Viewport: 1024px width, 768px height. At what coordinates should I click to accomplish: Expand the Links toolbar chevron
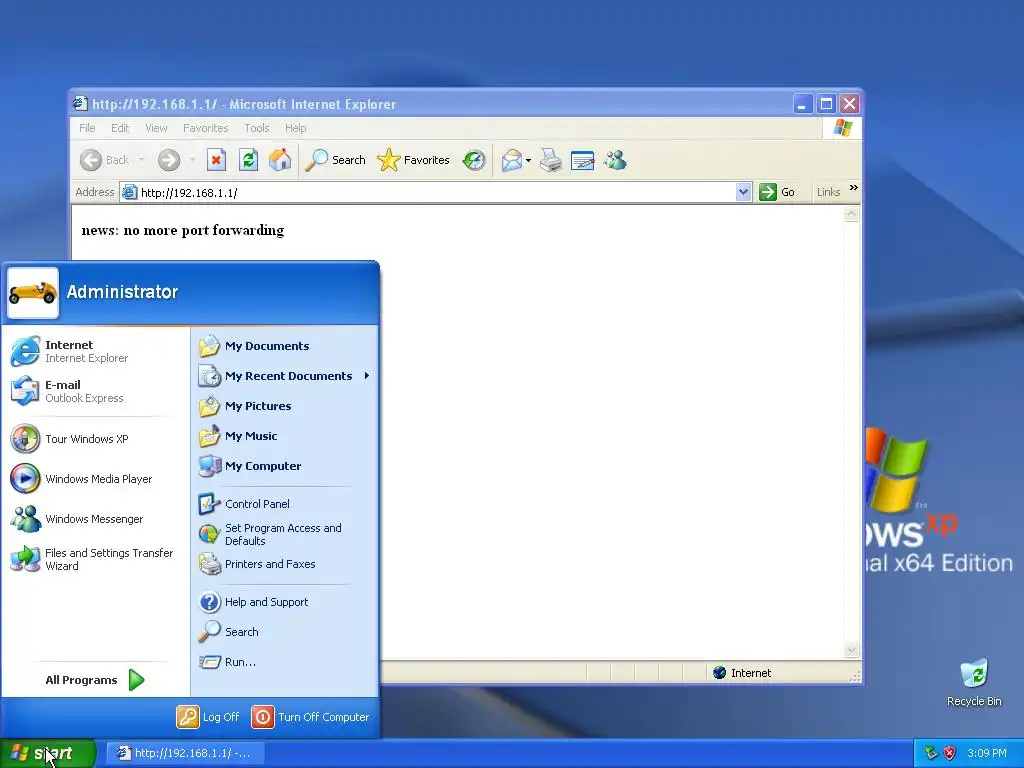(x=854, y=188)
